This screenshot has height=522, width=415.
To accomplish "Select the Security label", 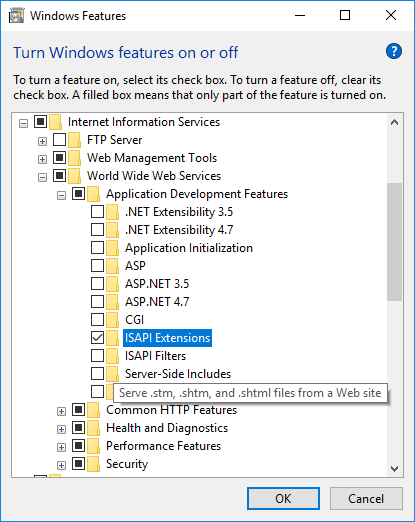I will [x=127, y=464].
